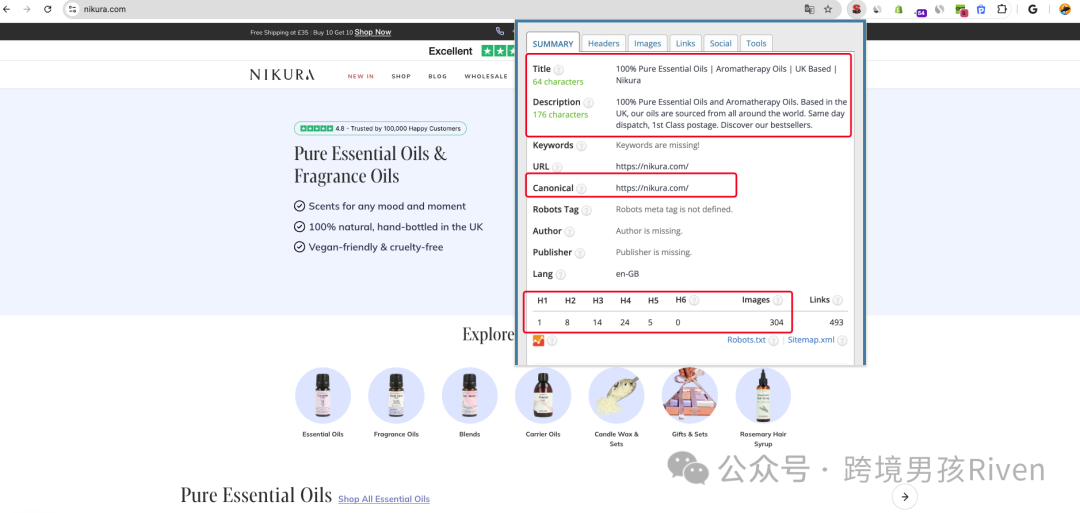The height and width of the screenshot is (513, 1080).
Task: Open the NEW IN menu item
Action: click(361, 76)
